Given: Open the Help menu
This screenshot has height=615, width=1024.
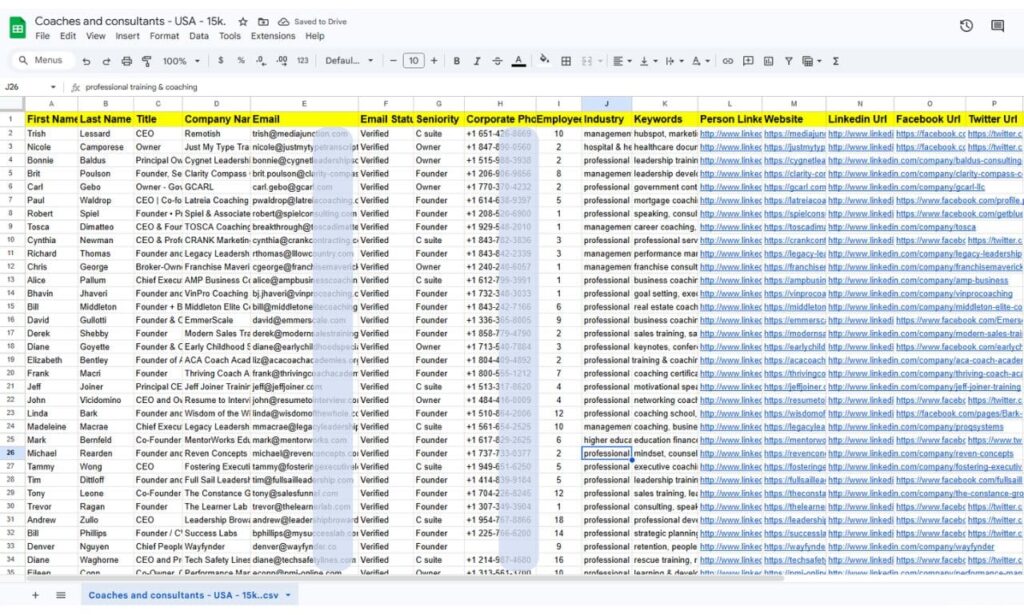Looking at the screenshot, I should click(x=315, y=36).
